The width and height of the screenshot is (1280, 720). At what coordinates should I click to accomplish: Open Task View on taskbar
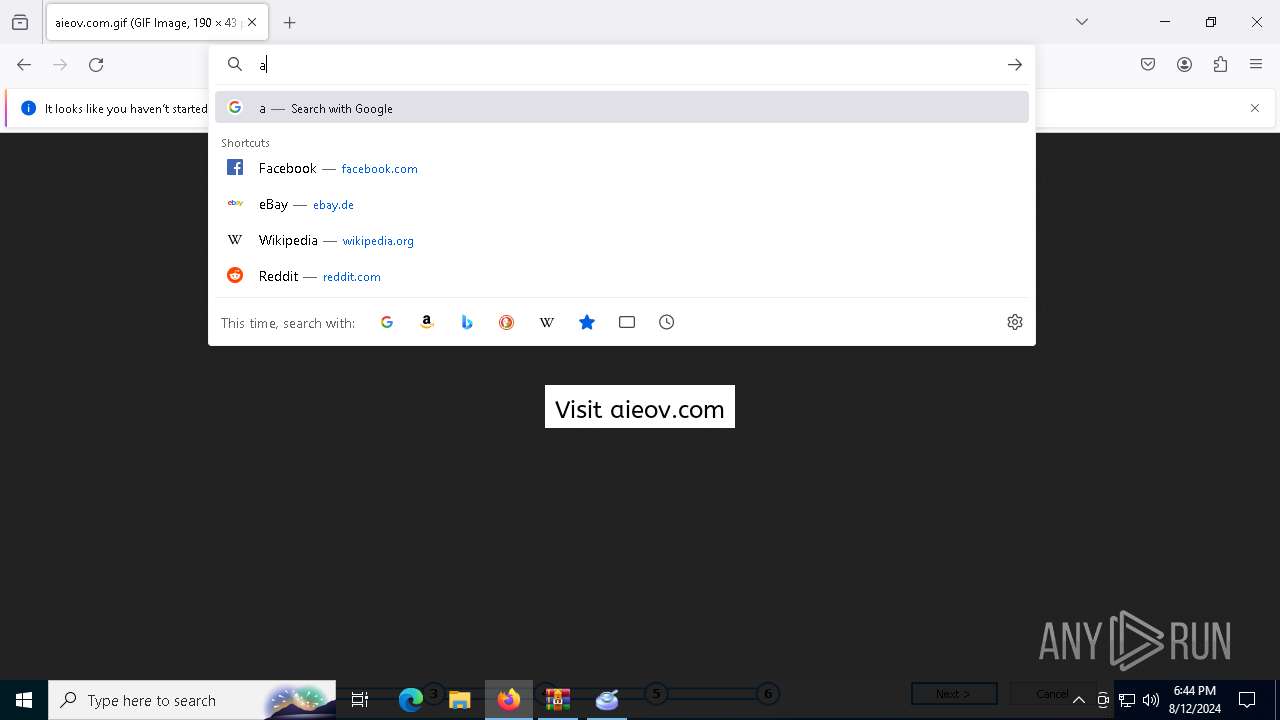pyautogui.click(x=360, y=700)
